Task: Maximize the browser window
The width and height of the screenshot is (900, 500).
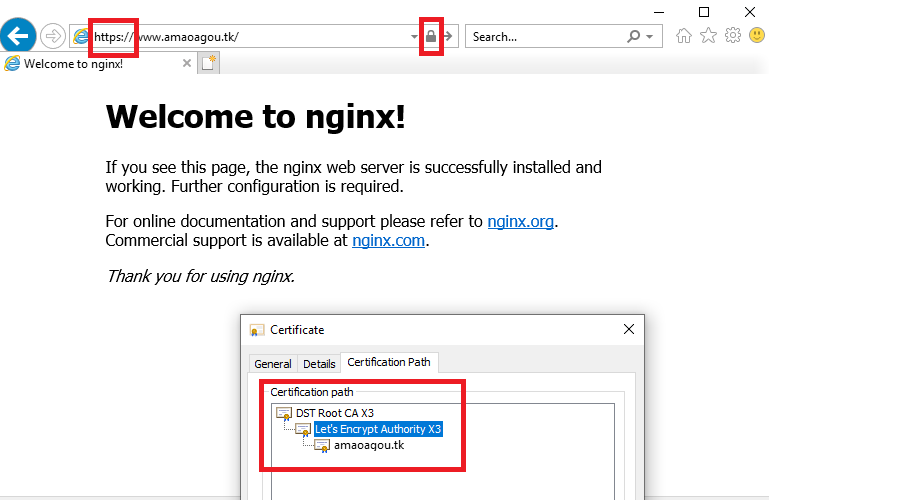Action: coord(704,12)
